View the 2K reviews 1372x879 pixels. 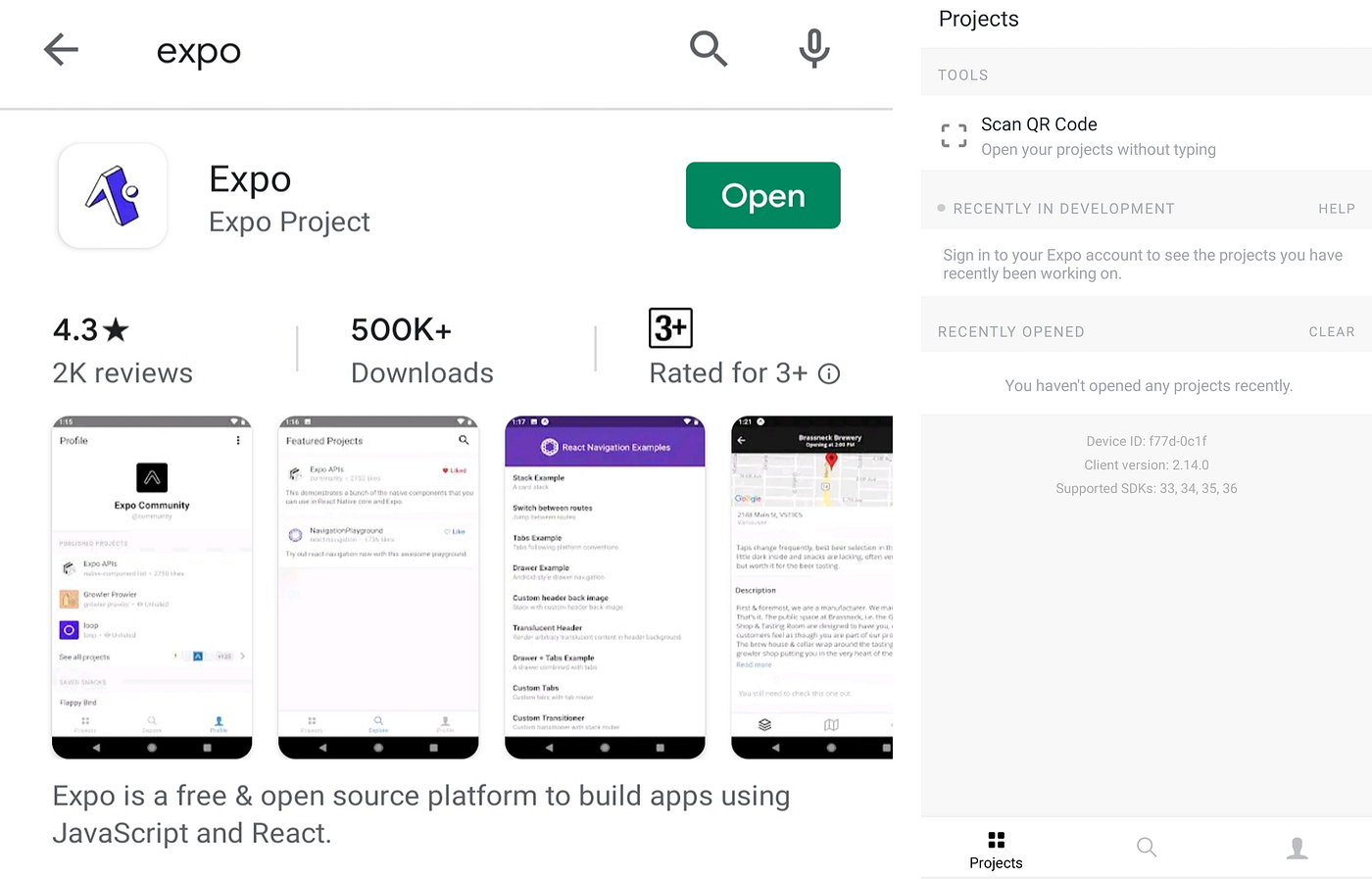point(122,372)
